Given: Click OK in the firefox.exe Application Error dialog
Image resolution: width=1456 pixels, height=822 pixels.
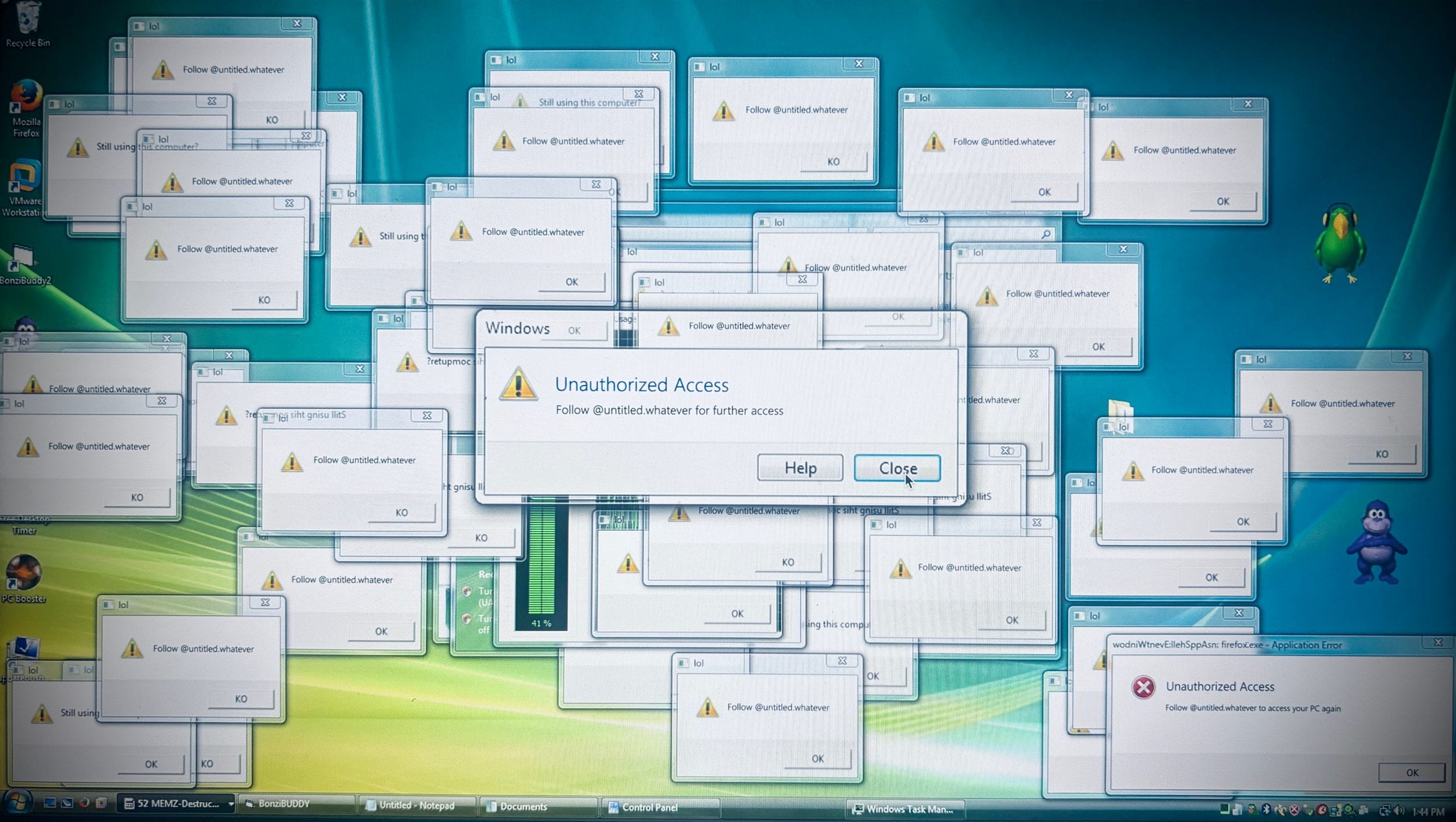Looking at the screenshot, I should [1412, 773].
